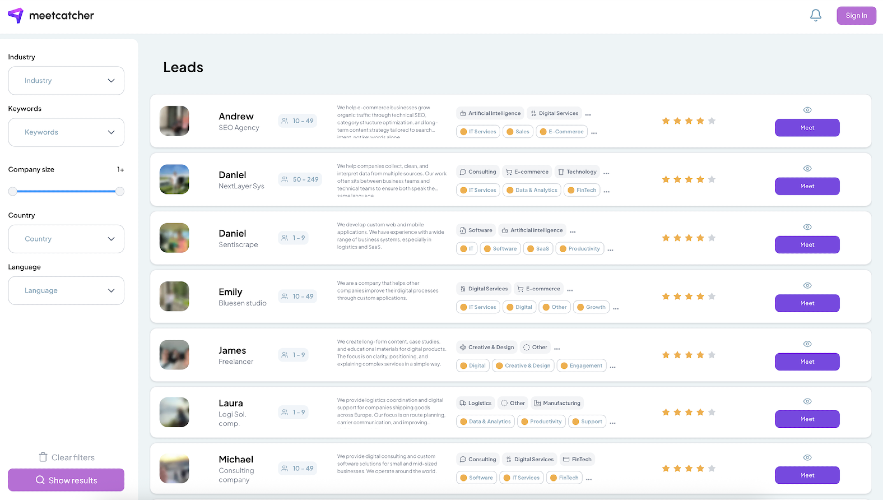
Task: Toggle the eye icon for Andrew's lead
Action: click(807, 110)
